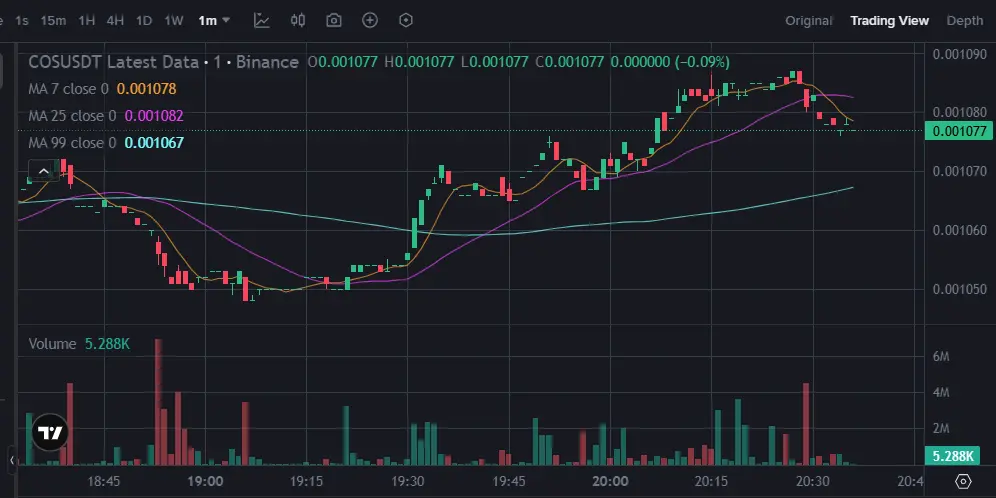Click the TradingView logo badge

(x=50, y=433)
